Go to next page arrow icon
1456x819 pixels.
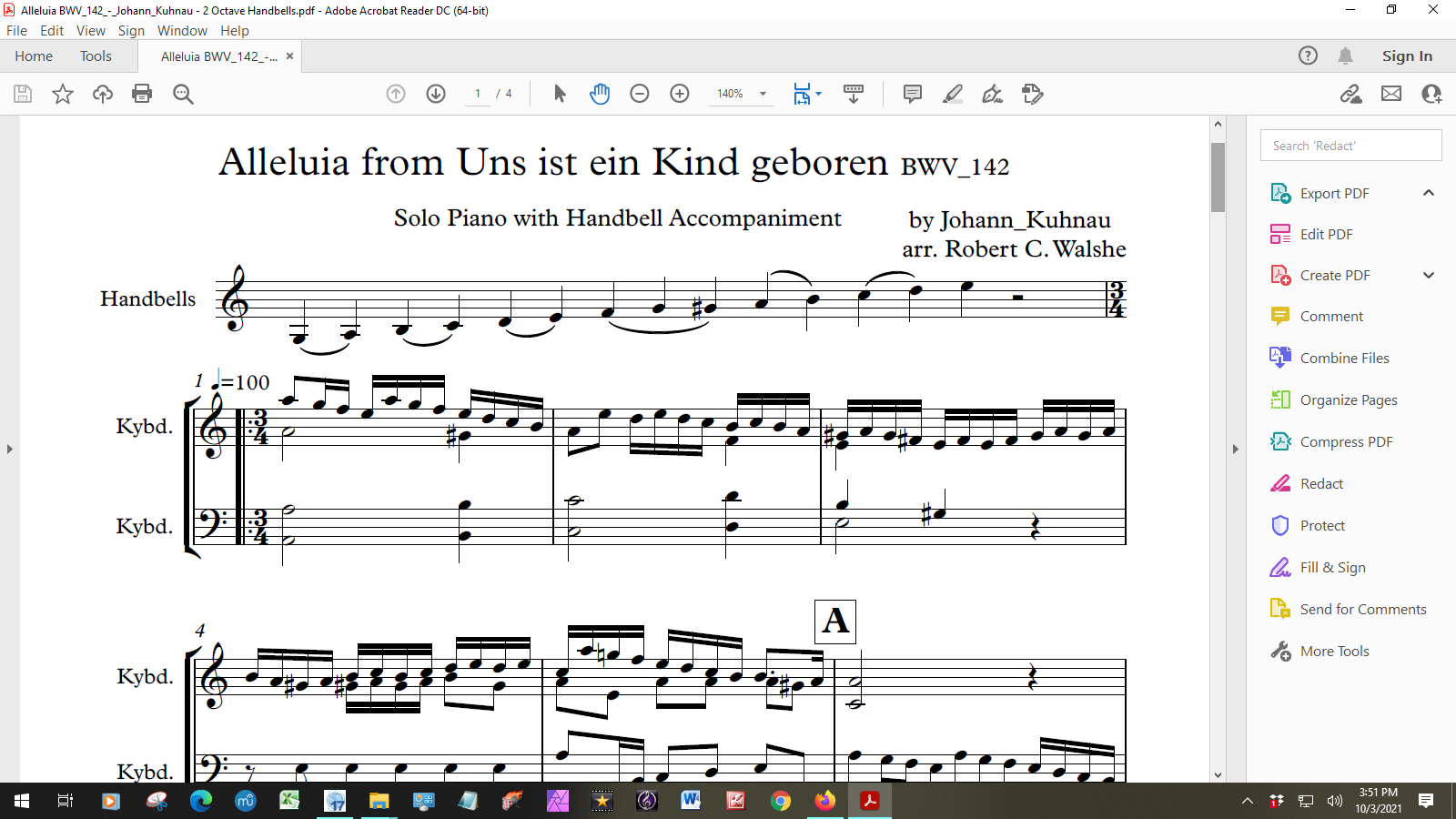tap(436, 94)
